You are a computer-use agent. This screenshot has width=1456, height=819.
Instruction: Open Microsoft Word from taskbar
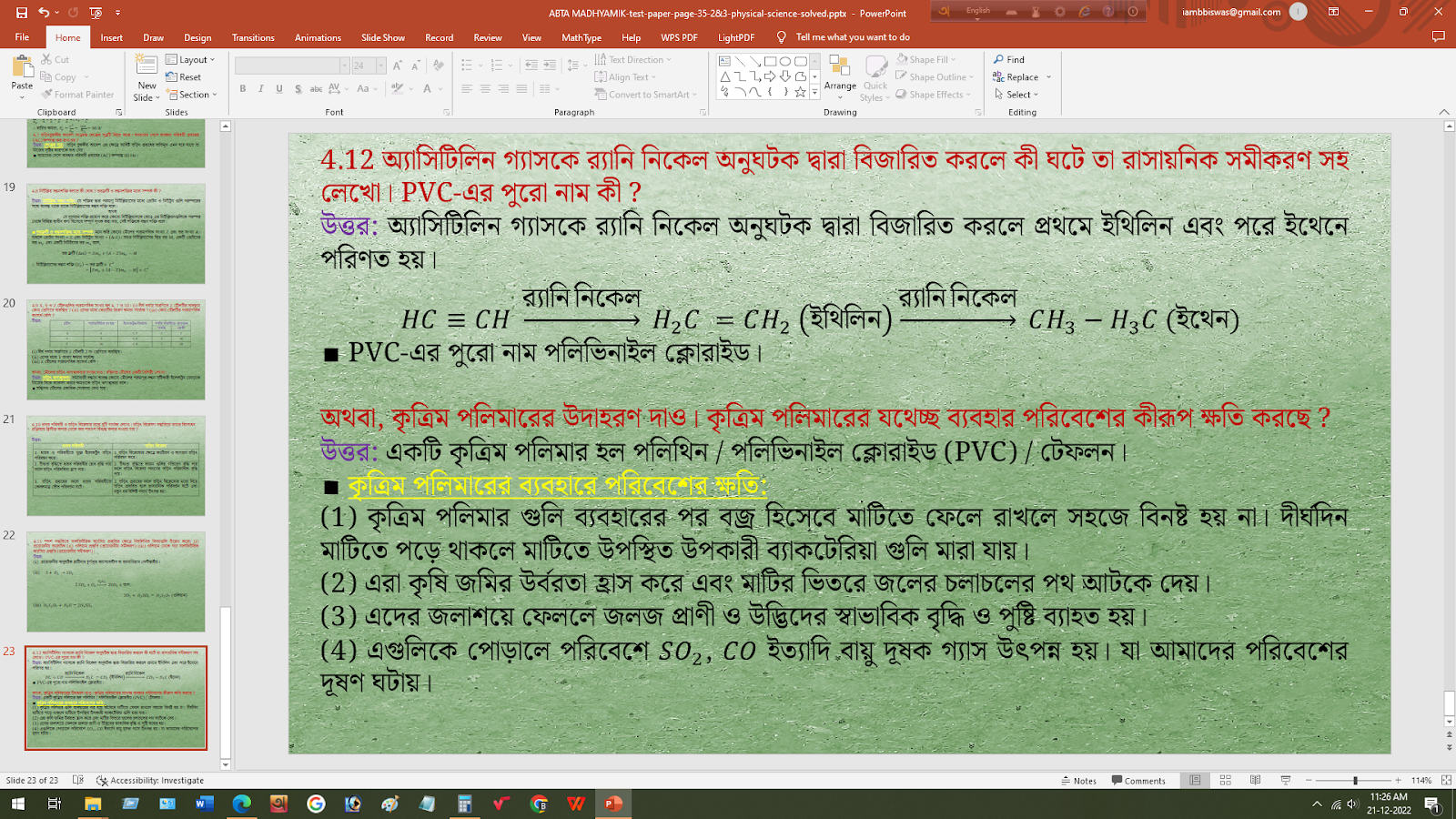[x=204, y=804]
